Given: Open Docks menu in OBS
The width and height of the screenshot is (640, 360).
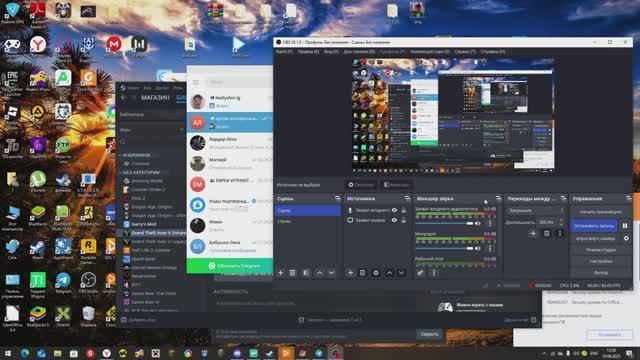Looking at the screenshot, I should pyautogui.click(x=359, y=52).
